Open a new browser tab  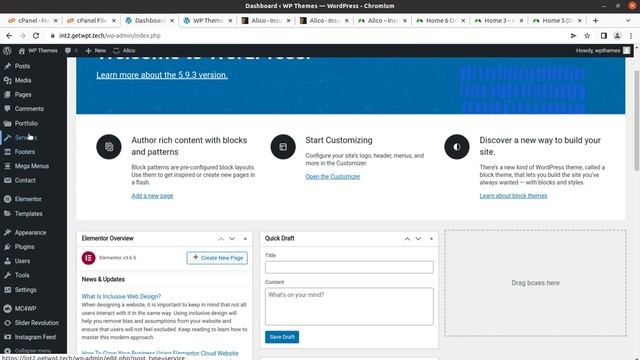click(x=595, y=20)
